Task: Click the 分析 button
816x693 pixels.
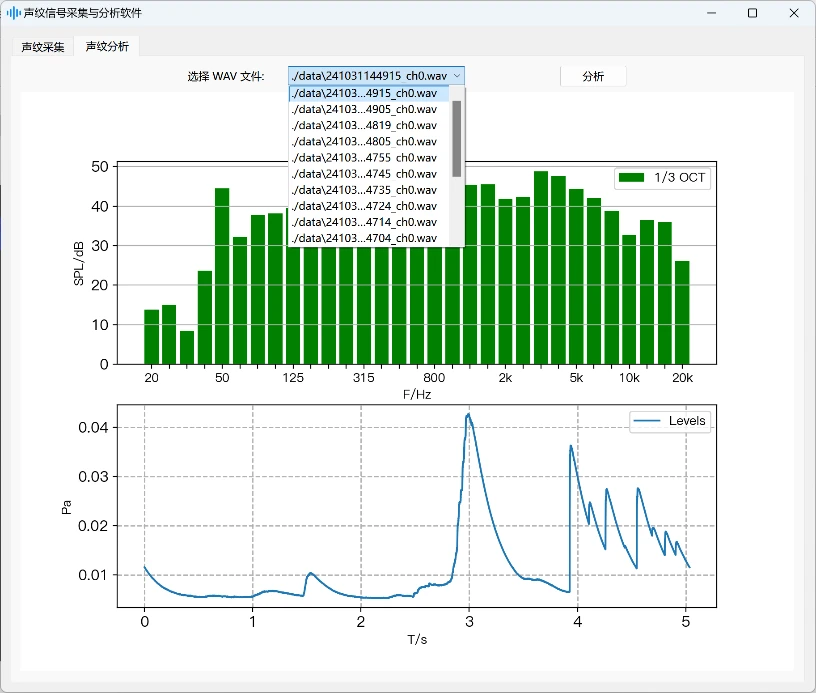Action: pos(593,76)
